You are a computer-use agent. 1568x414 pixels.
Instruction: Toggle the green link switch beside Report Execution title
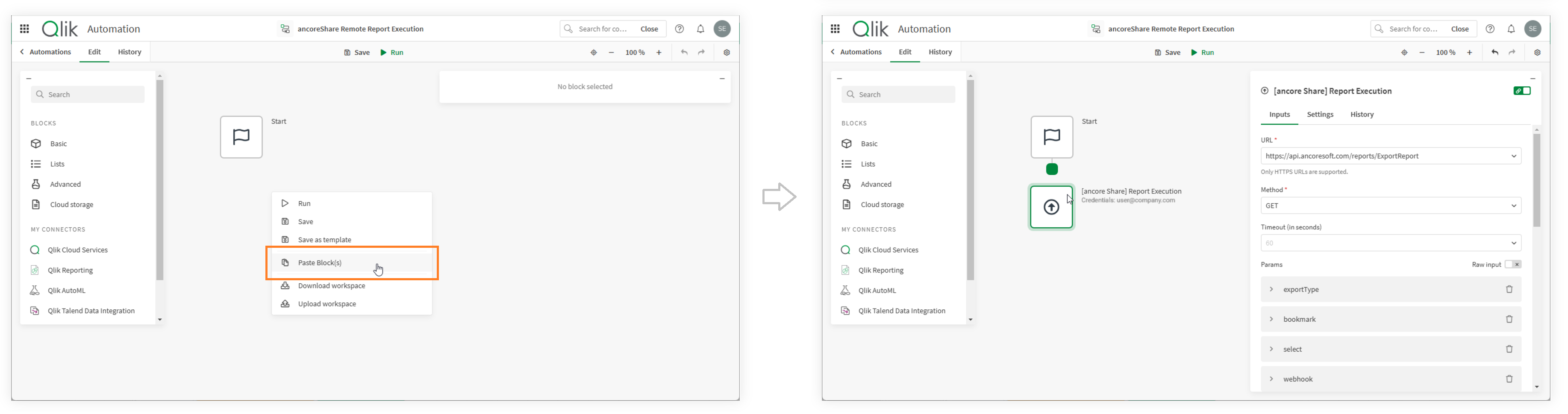pos(1522,91)
